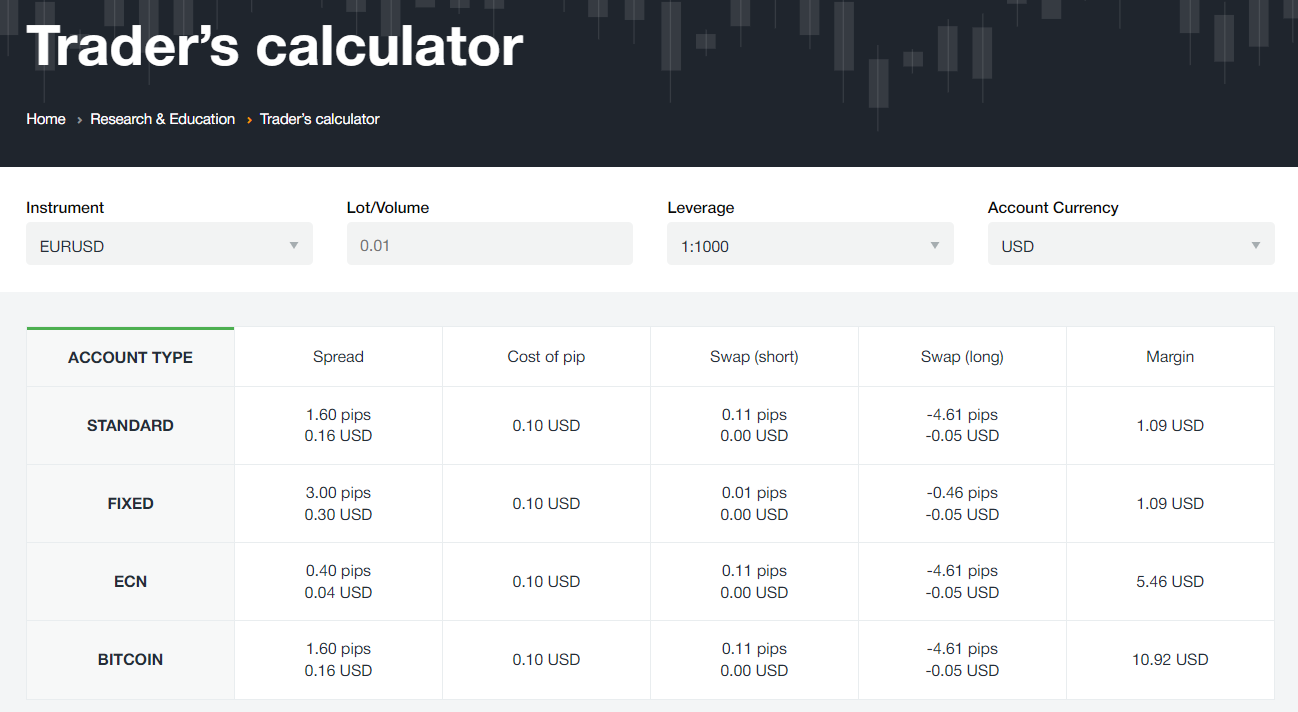Click the Lot/Volume input field
Image resolution: width=1298 pixels, height=712 pixels.
489,245
